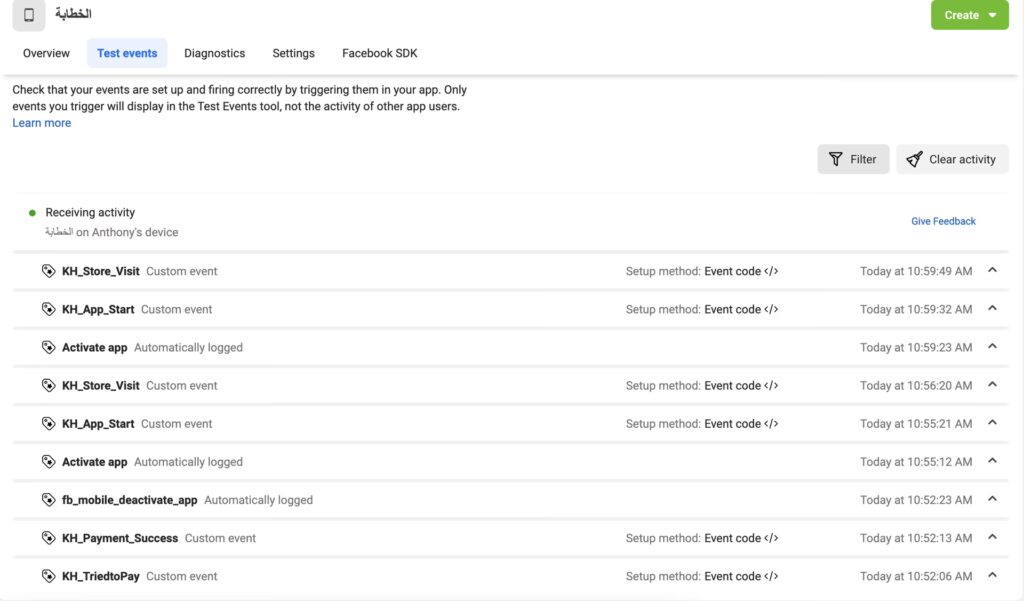Click the tag icon beside KH_TriedtoPay
This screenshot has height=601, width=1024.
[x=48, y=576]
